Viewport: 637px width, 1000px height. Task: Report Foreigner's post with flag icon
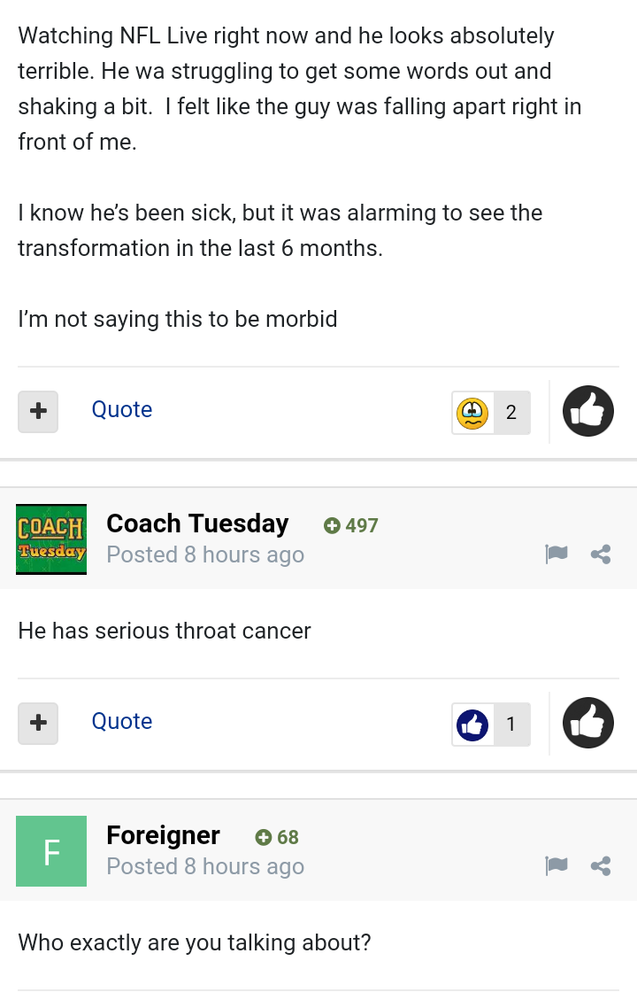[x=557, y=866]
